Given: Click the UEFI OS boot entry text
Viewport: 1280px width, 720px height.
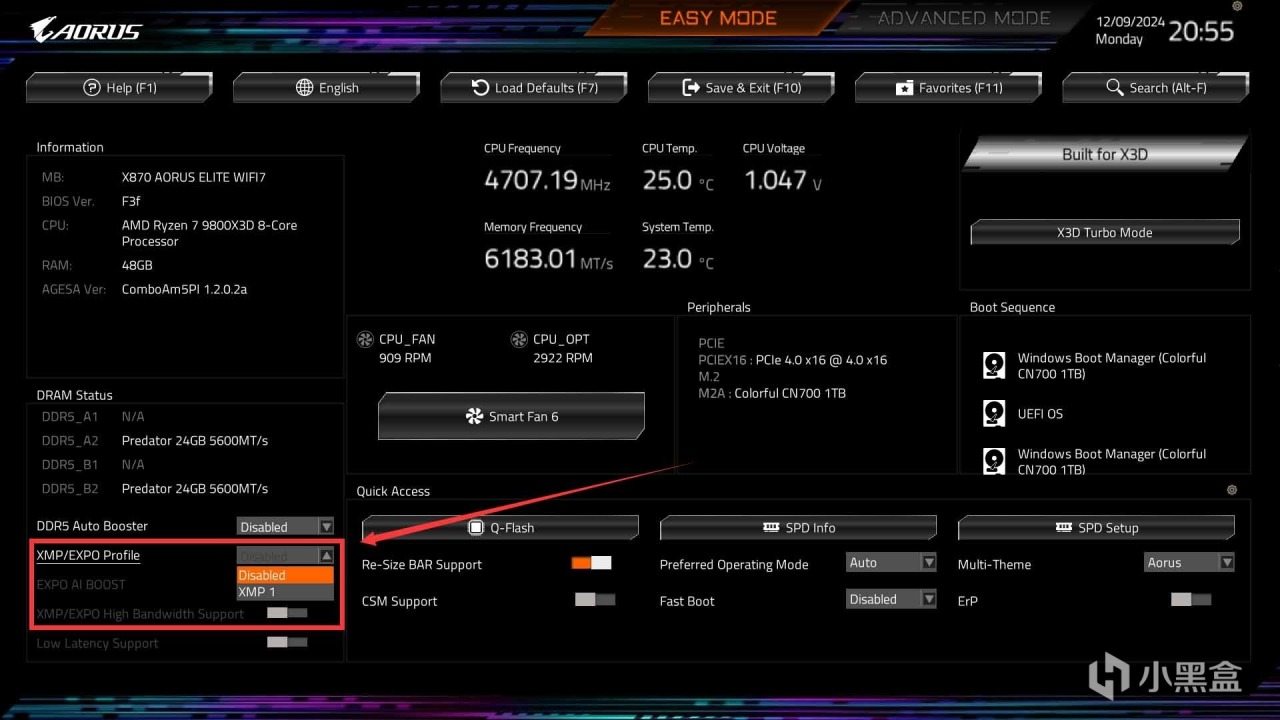Looking at the screenshot, I should (1040, 413).
